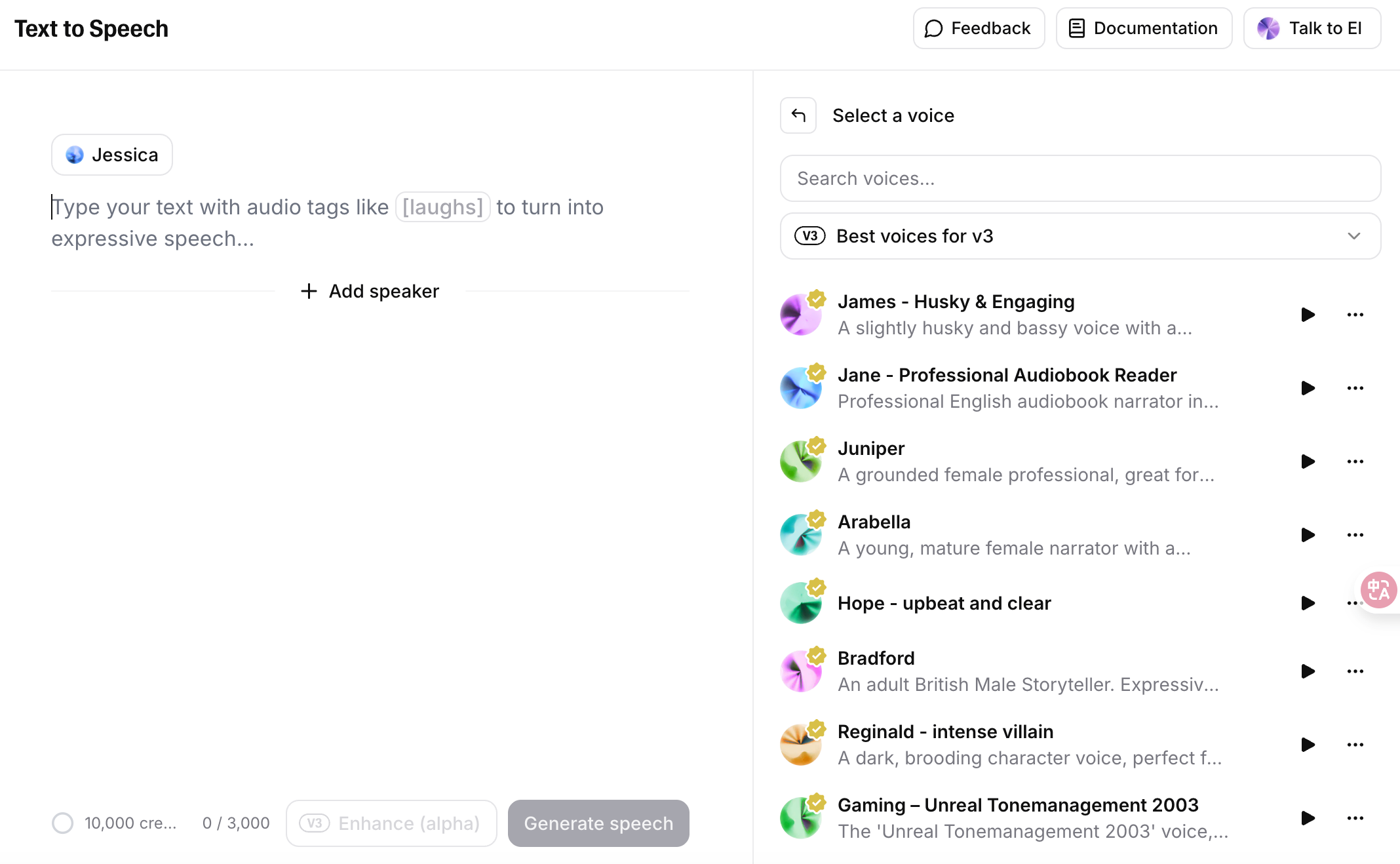Click the credits circle indicator
This screenshot has height=864, width=1400.
(x=63, y=823)
